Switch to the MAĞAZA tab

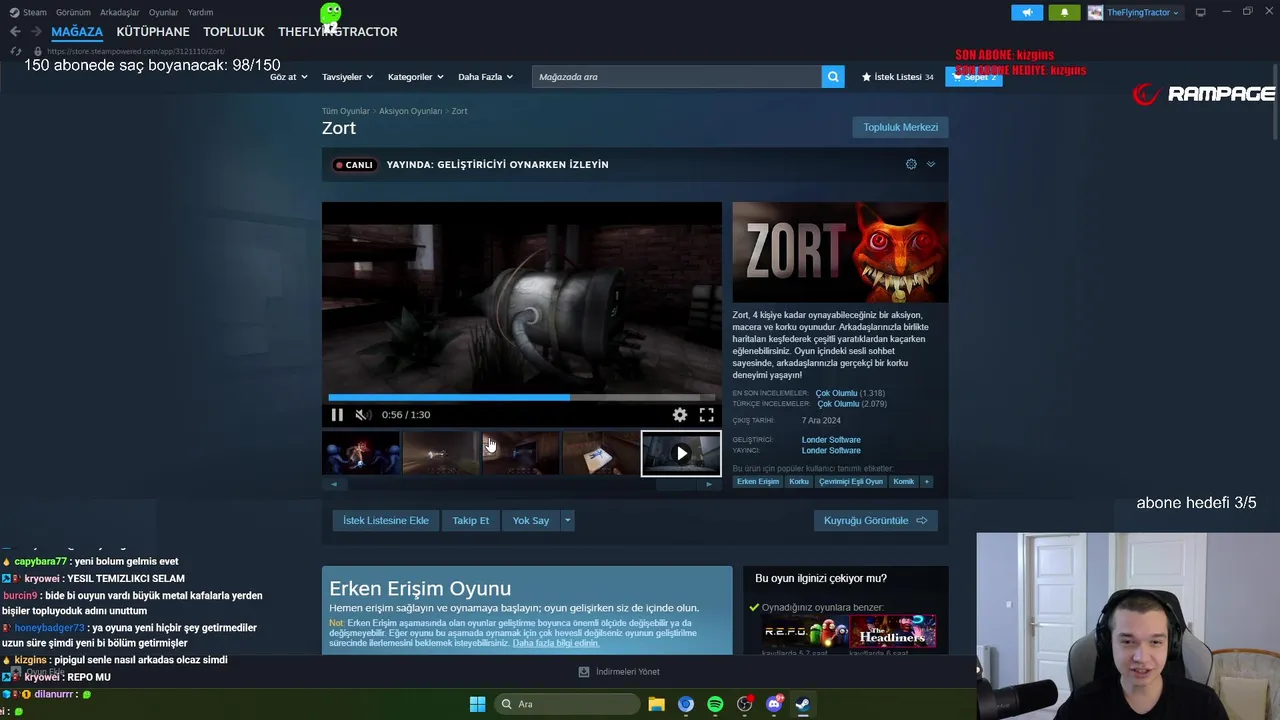(77, 32)
